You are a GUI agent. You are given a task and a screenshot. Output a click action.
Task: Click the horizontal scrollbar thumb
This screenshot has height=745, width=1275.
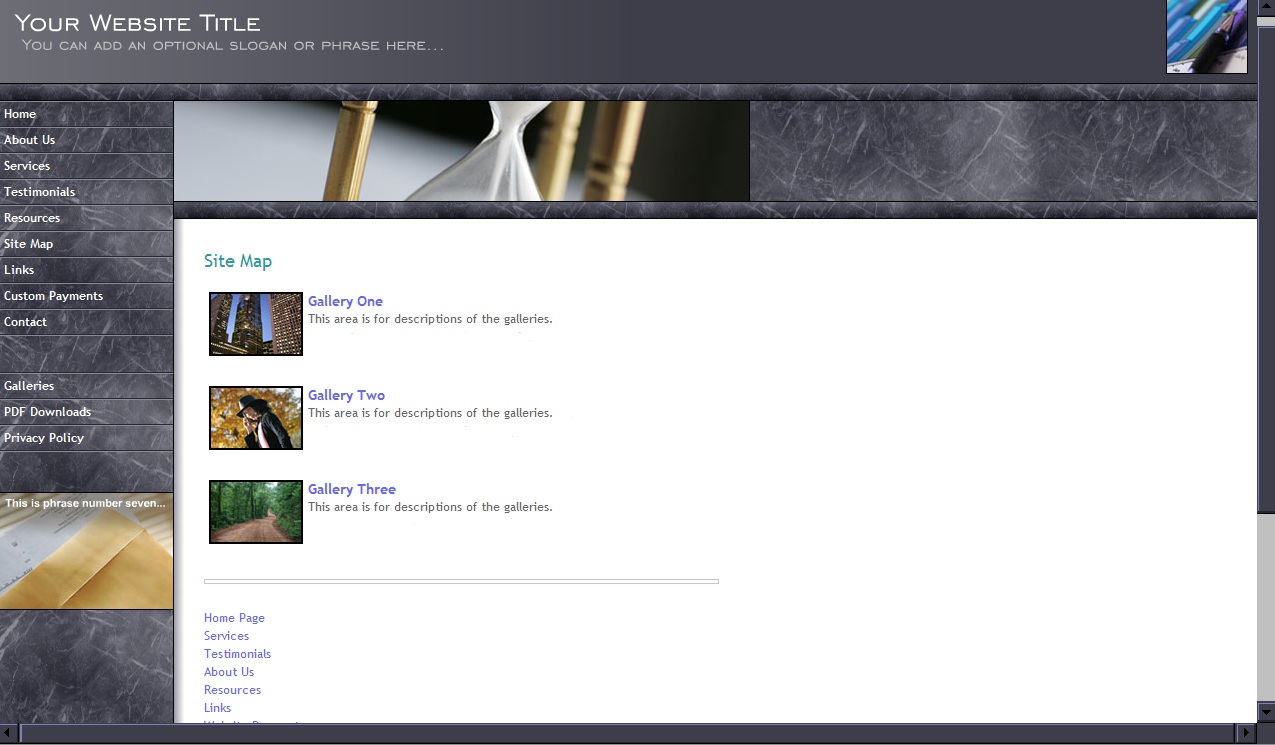[628, 733]
